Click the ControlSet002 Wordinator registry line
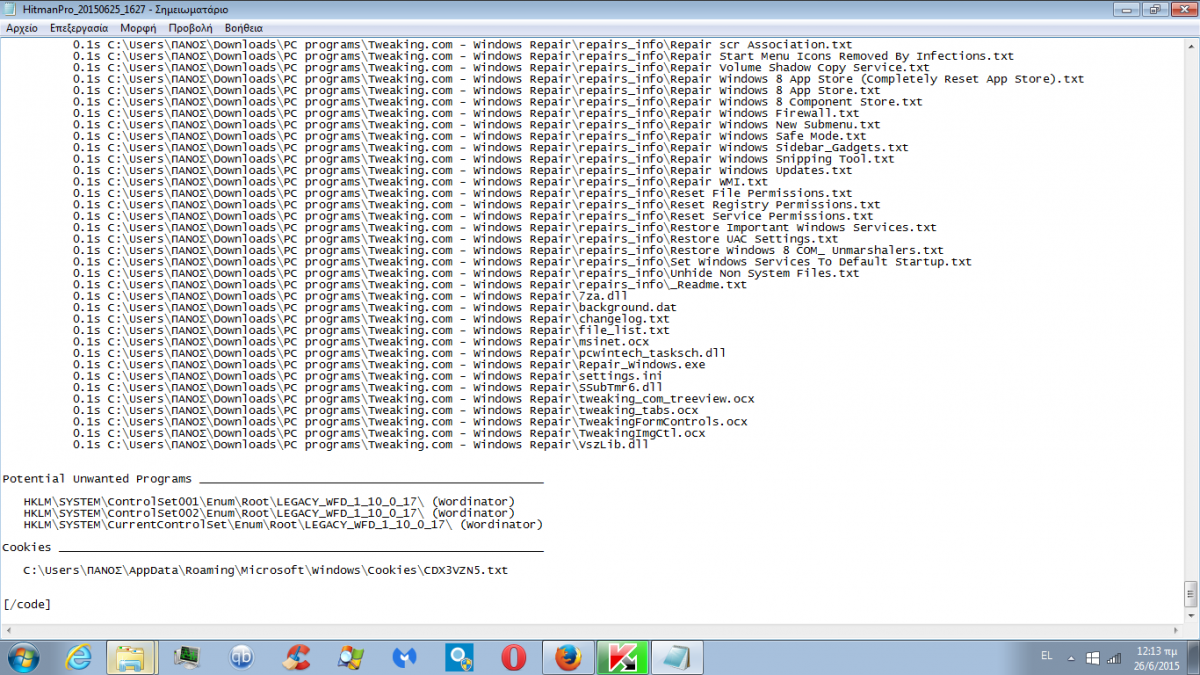 click(x=270, y=513)
